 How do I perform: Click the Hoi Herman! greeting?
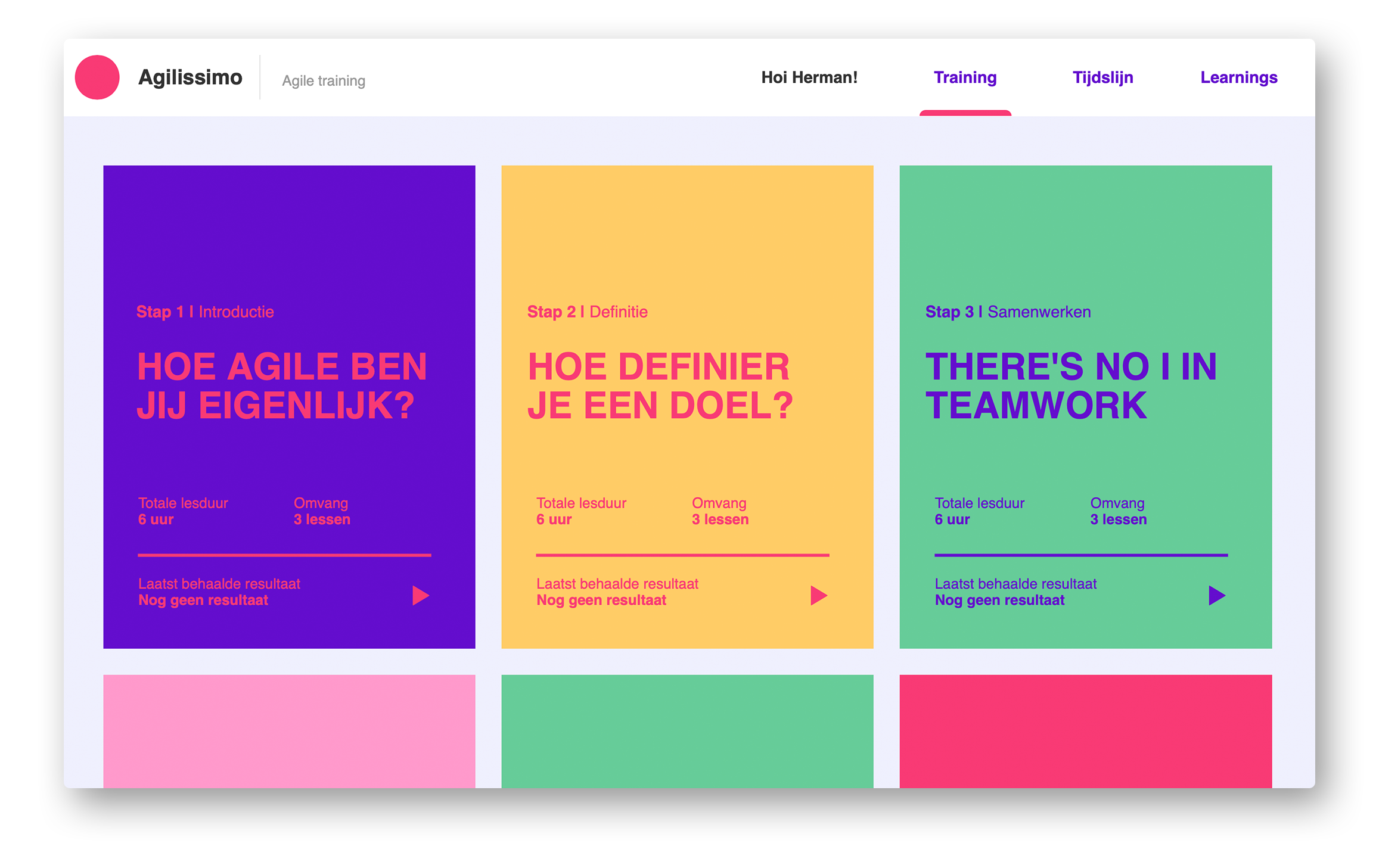click(809, 77)
